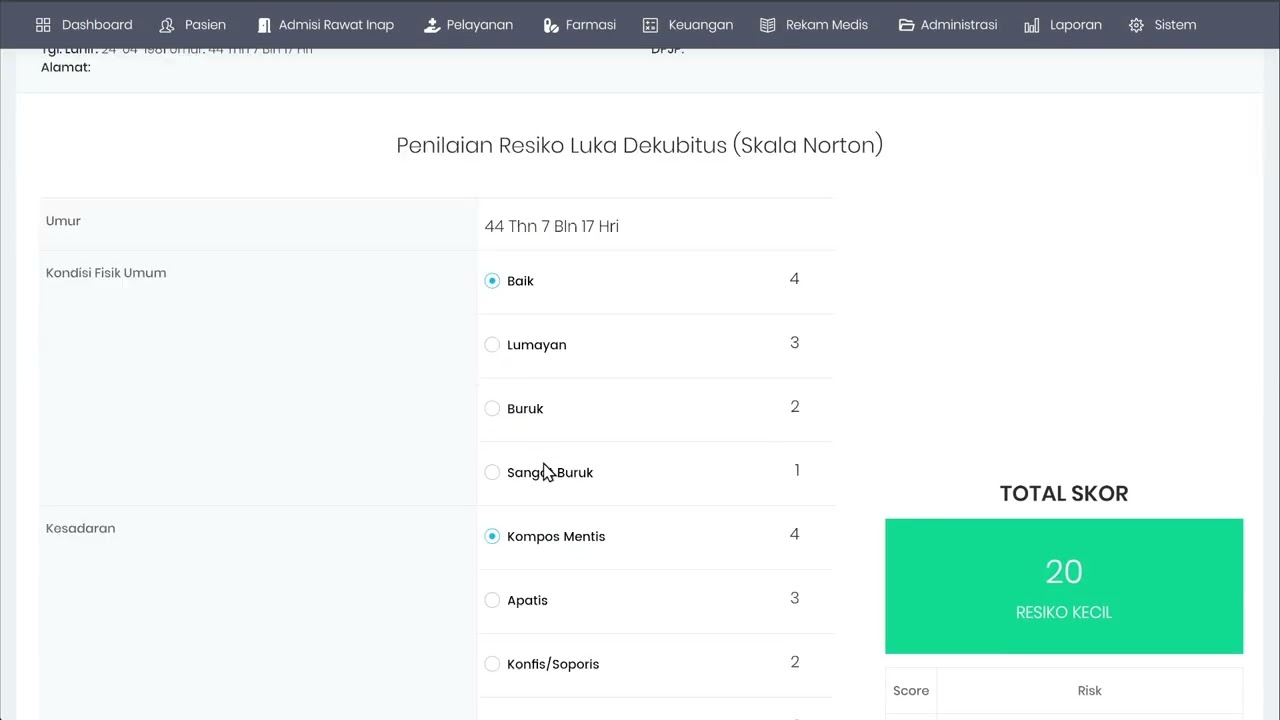
Task: Click the Pasien person icon
Action: tap(167, 25)
